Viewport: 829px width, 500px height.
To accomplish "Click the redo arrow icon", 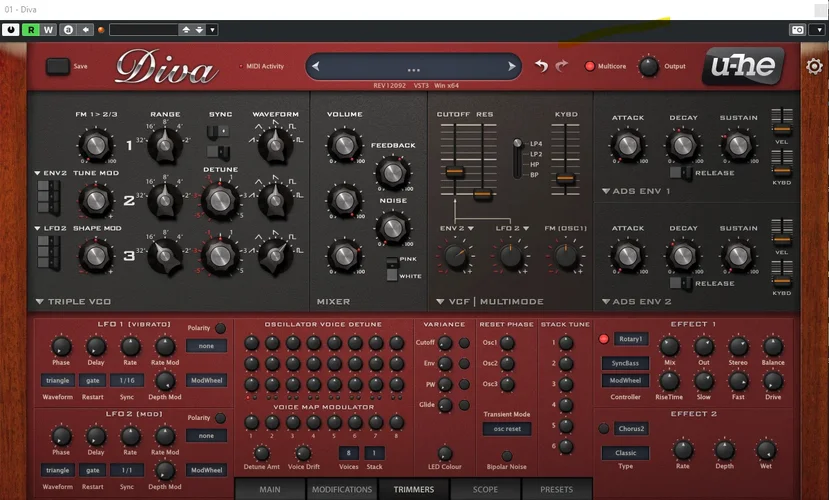I will (561, 66).
